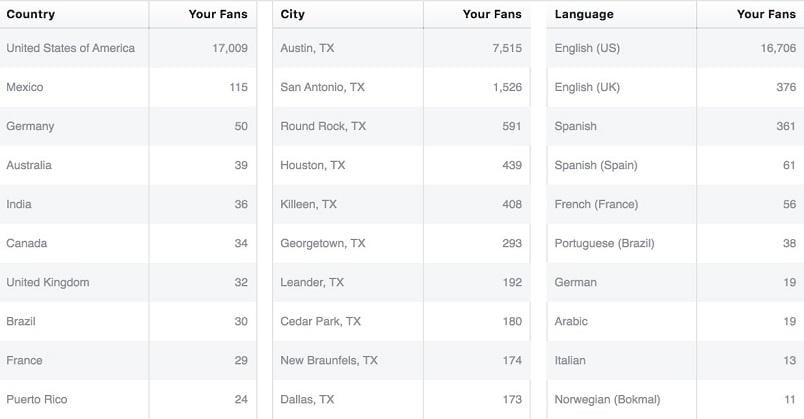Select the Round Rock, TX entry

(x=401, y=126)
